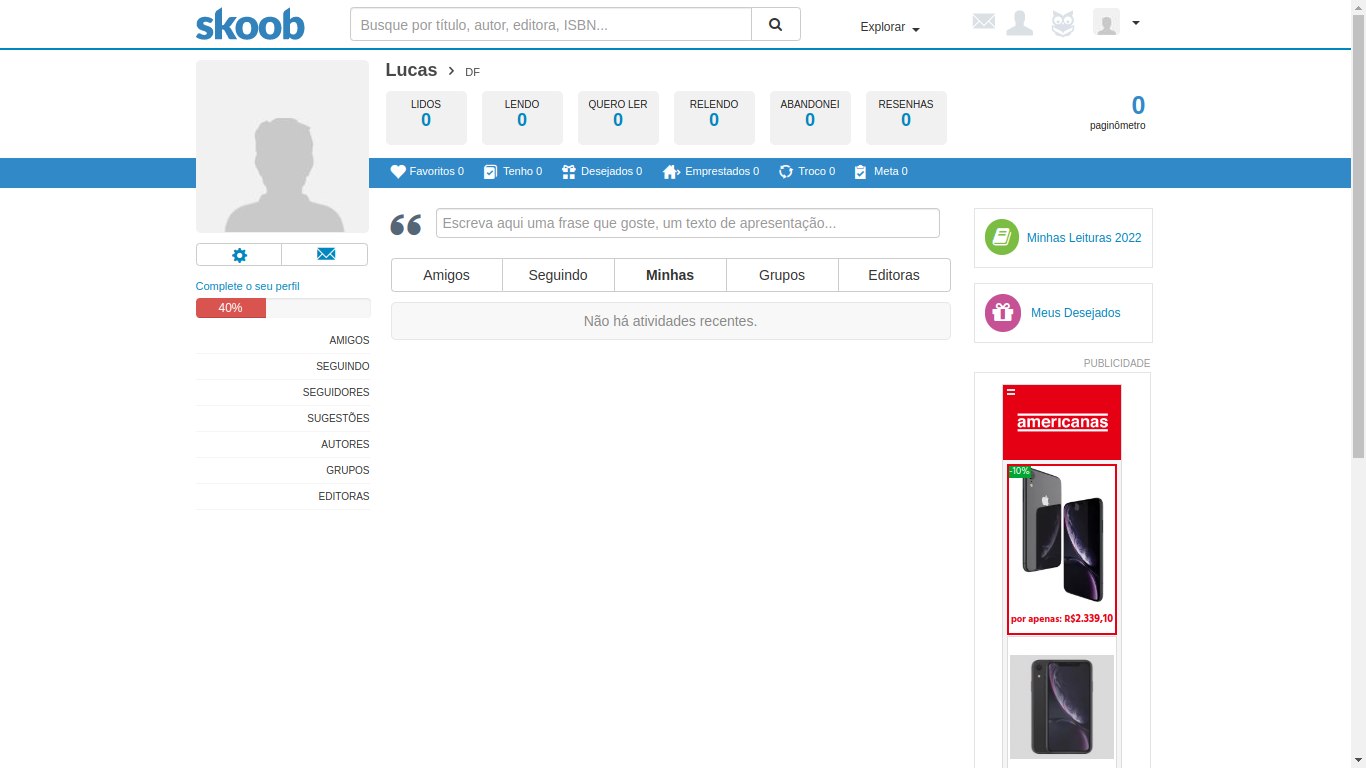Click the envelope button under profile photo
Screen dimensions: 1366x768
325,255
